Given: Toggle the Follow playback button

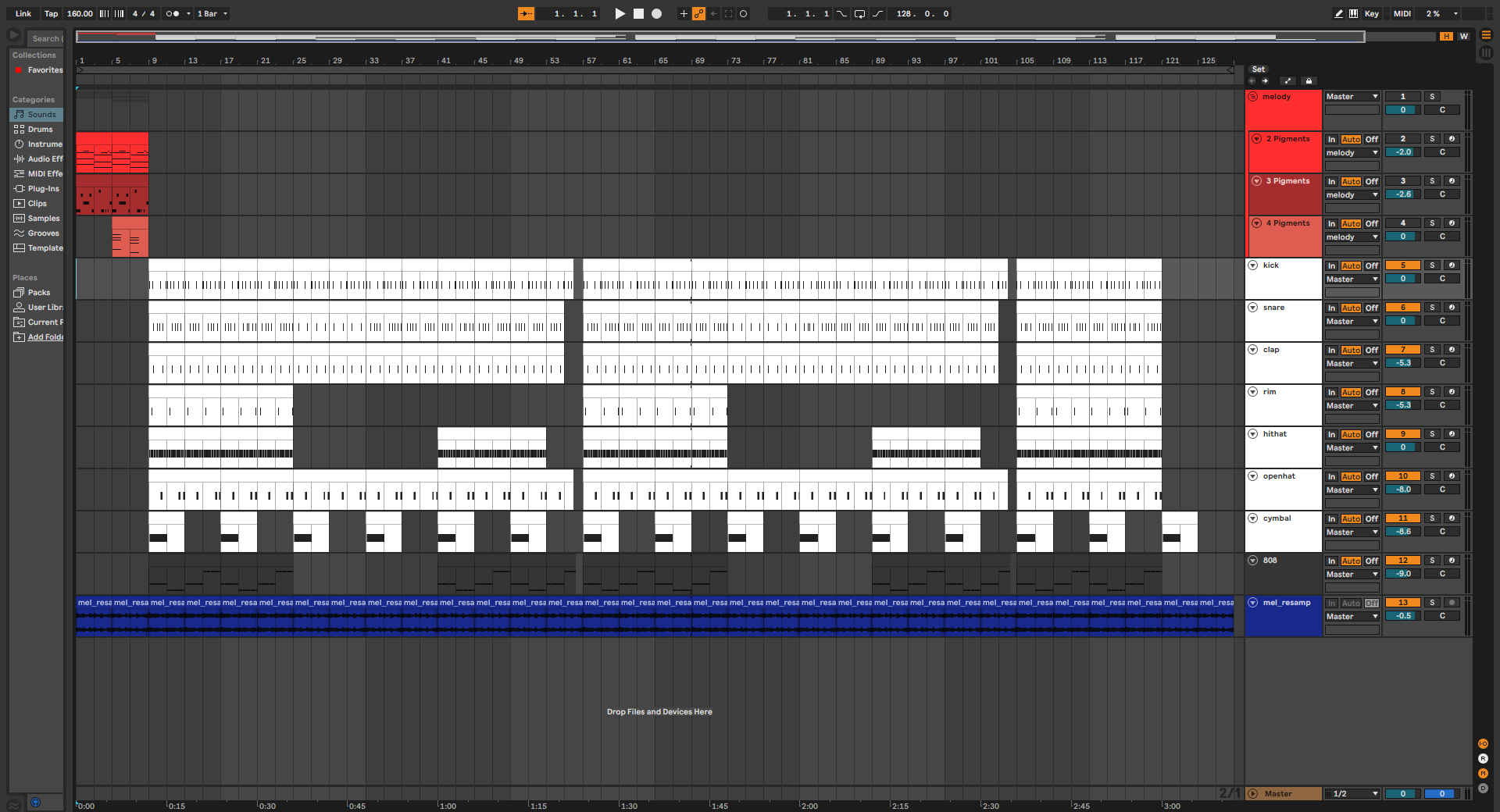Looking at the screenshot, I should point(526,13).
